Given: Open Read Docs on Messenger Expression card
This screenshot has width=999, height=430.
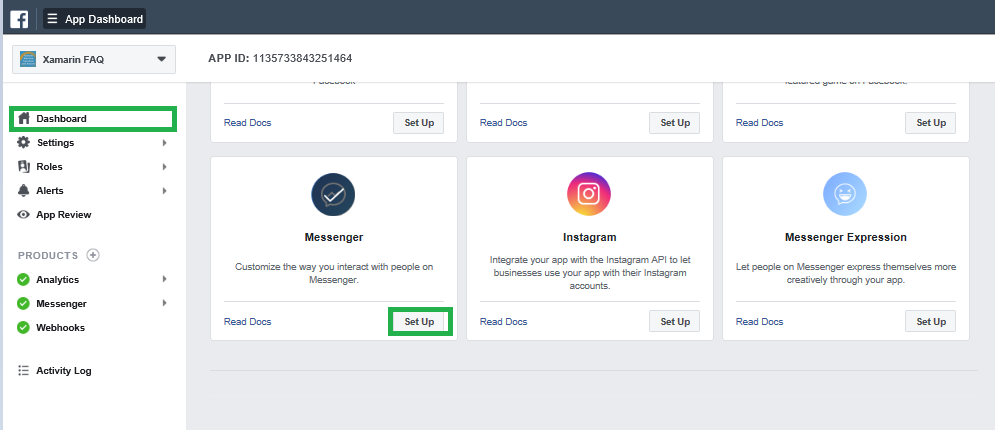Looking at the screenshot, I should (759, 322).
